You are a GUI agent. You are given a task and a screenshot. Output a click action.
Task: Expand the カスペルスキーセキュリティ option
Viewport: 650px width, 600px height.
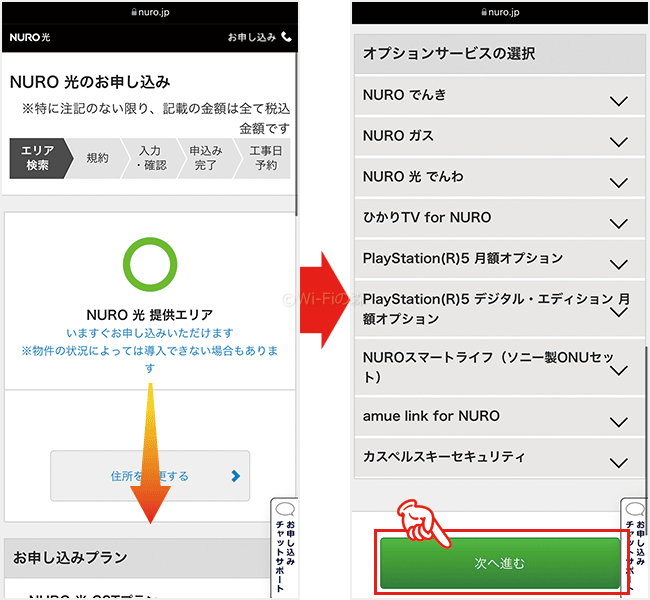[x=500, y=457]
